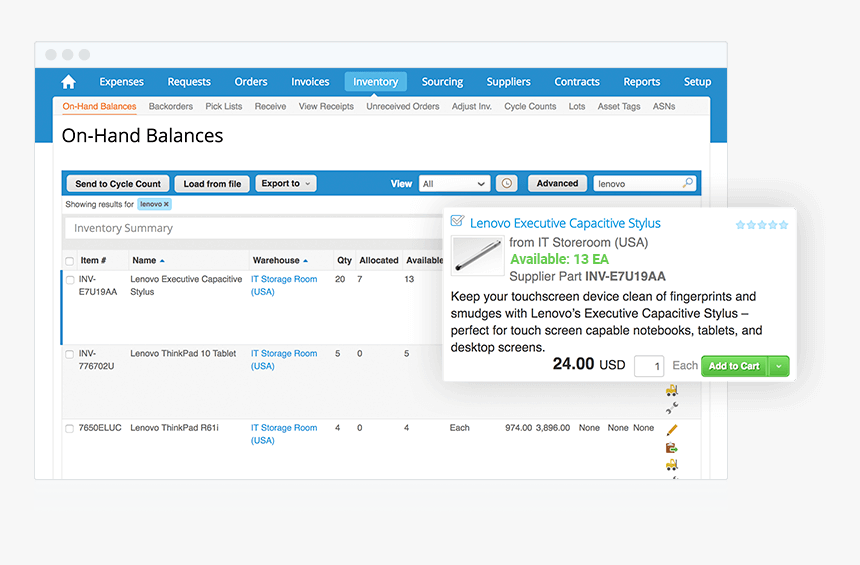Open IT Storage Room link for stylus row
Viewport: 860px width, 565px height.
284,285
